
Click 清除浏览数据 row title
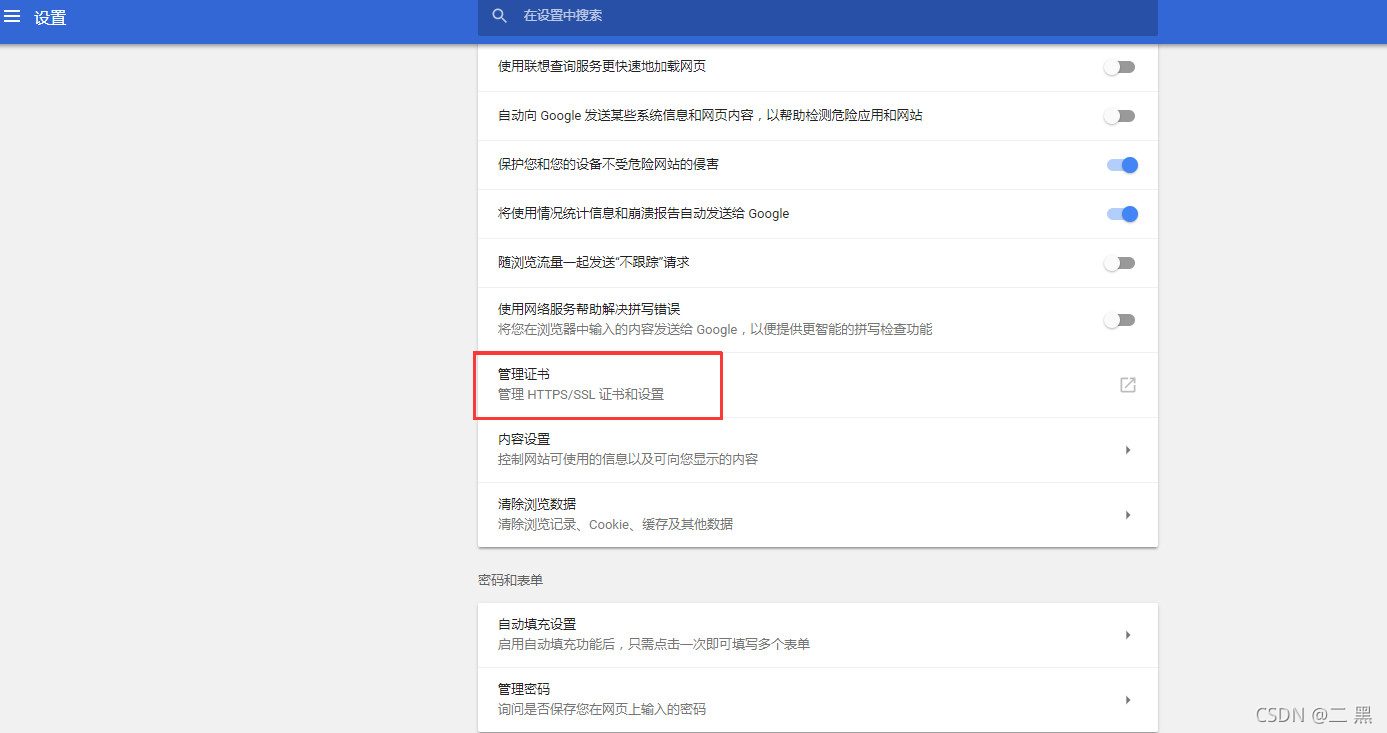coord(537,504)
